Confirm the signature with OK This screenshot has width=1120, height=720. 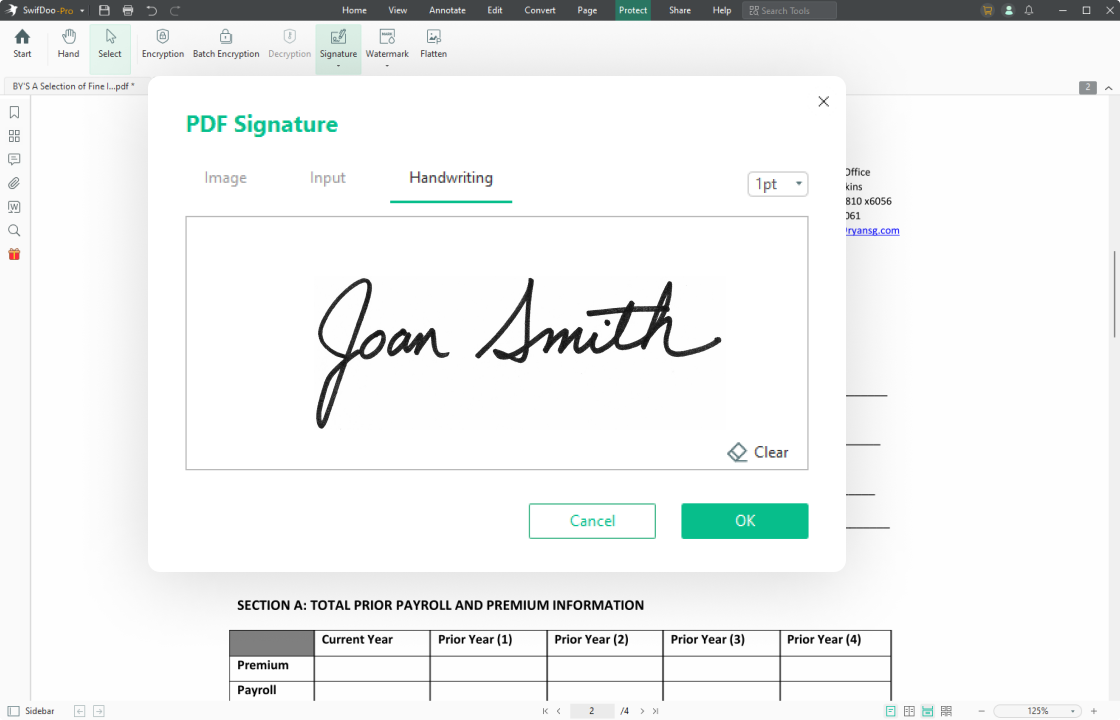pyautogui.click(x=744, y=521)
